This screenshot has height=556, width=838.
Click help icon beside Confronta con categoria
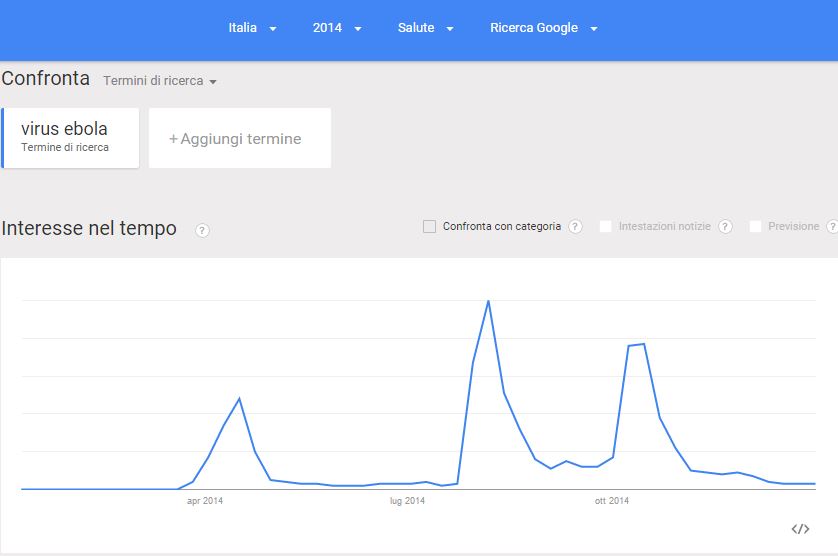tap(575, 227)
